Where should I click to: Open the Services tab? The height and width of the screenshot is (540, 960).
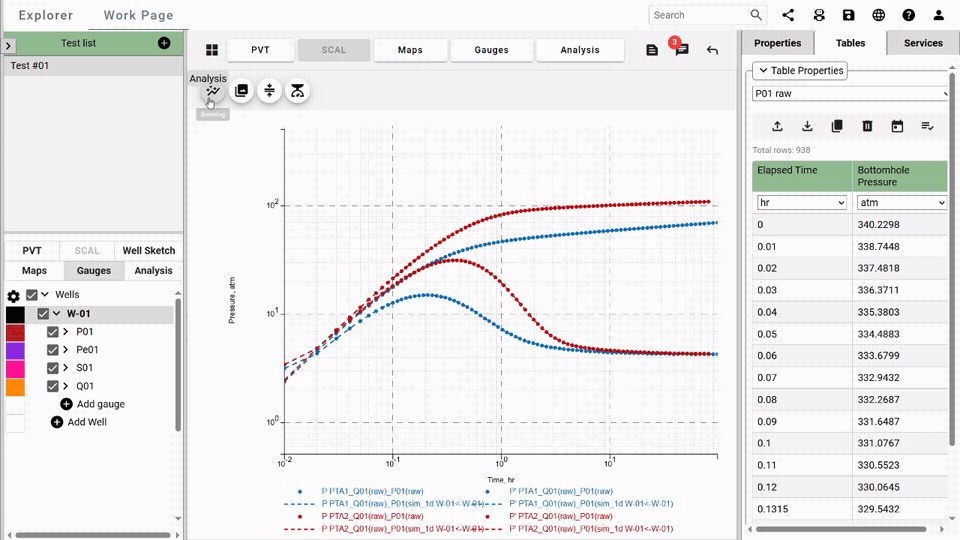[923, 43]
